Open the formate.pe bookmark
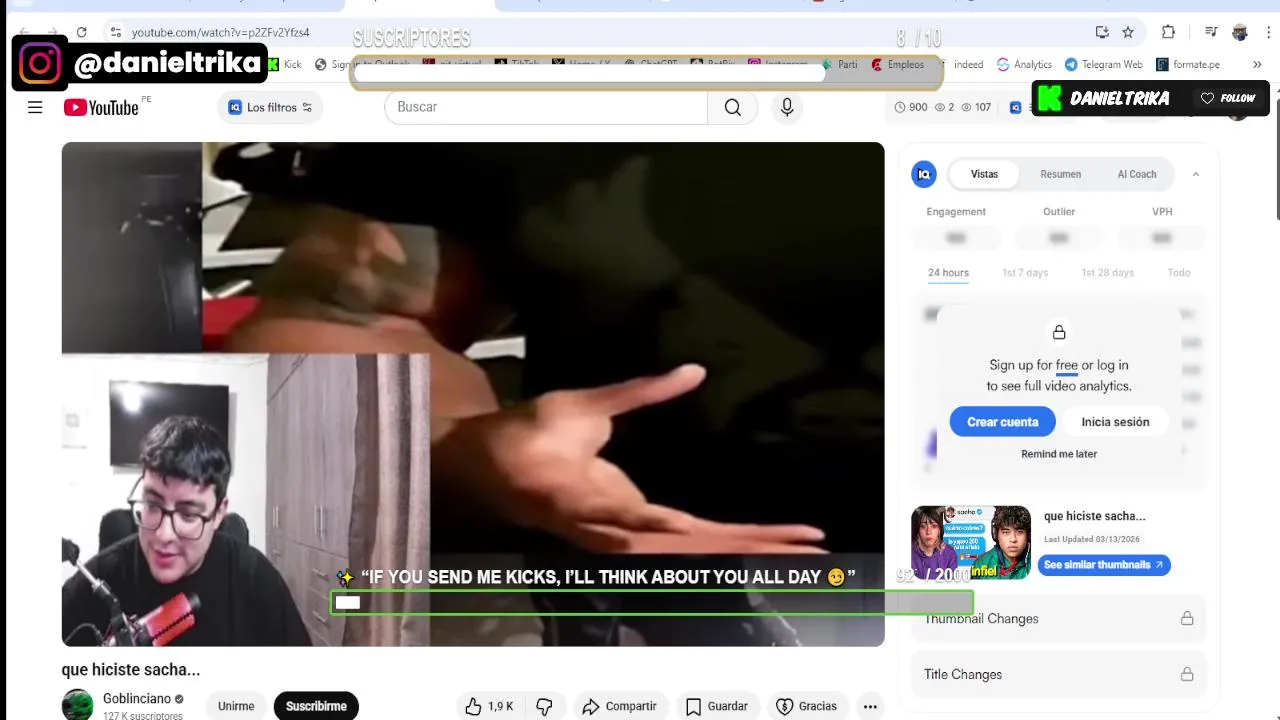 [x=1188, y=64]
